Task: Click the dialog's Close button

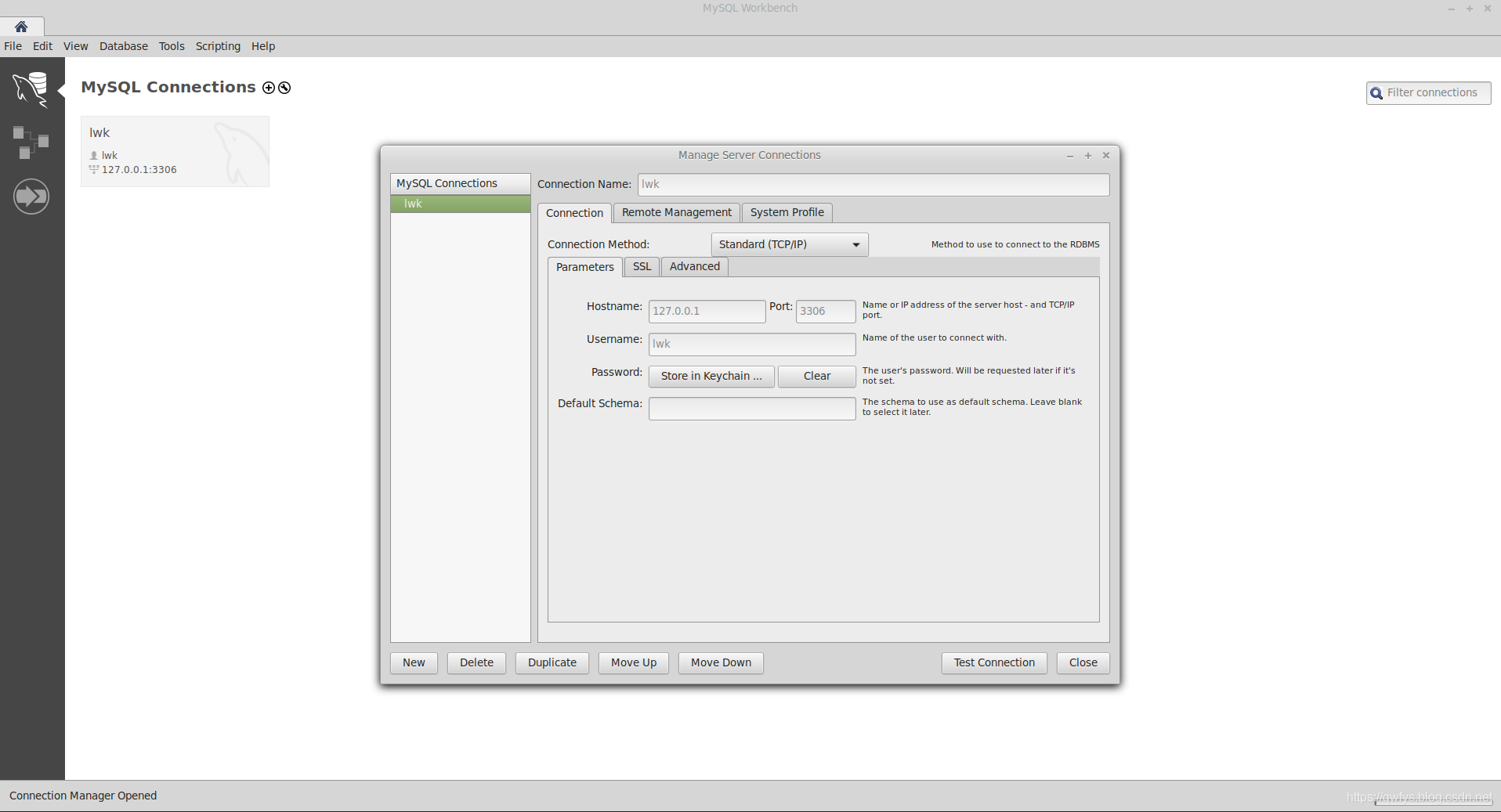Action: tap(1083, 662)
